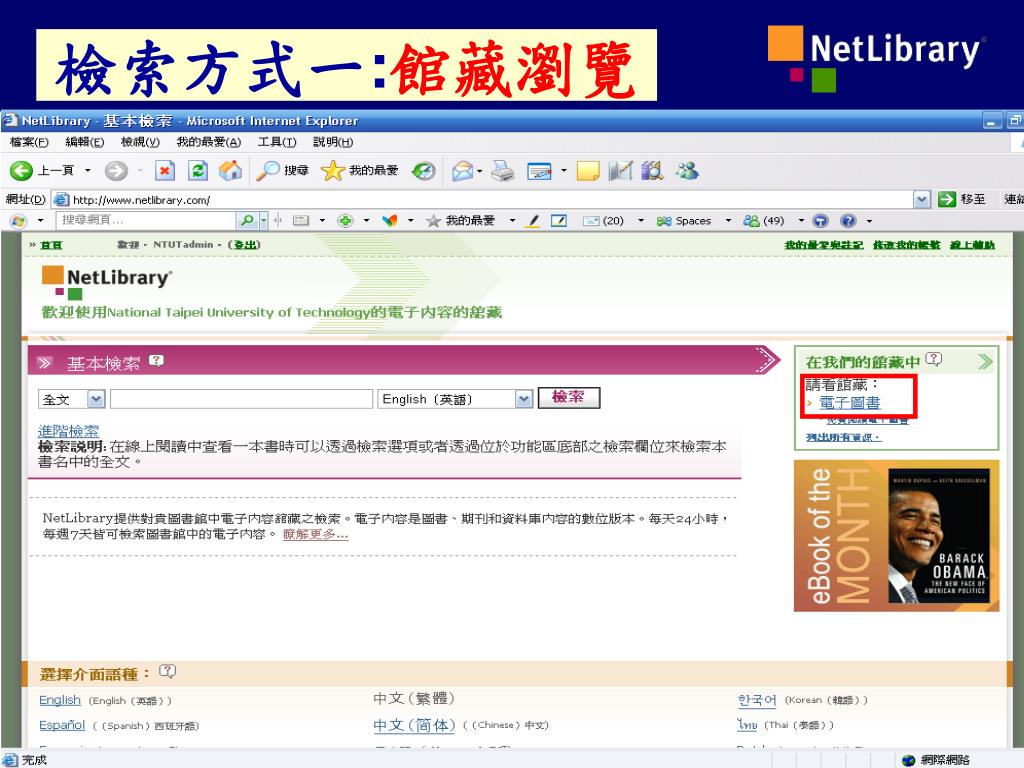
Task: Open the 我的最愛(A) menu
Action: pos(209,142)
